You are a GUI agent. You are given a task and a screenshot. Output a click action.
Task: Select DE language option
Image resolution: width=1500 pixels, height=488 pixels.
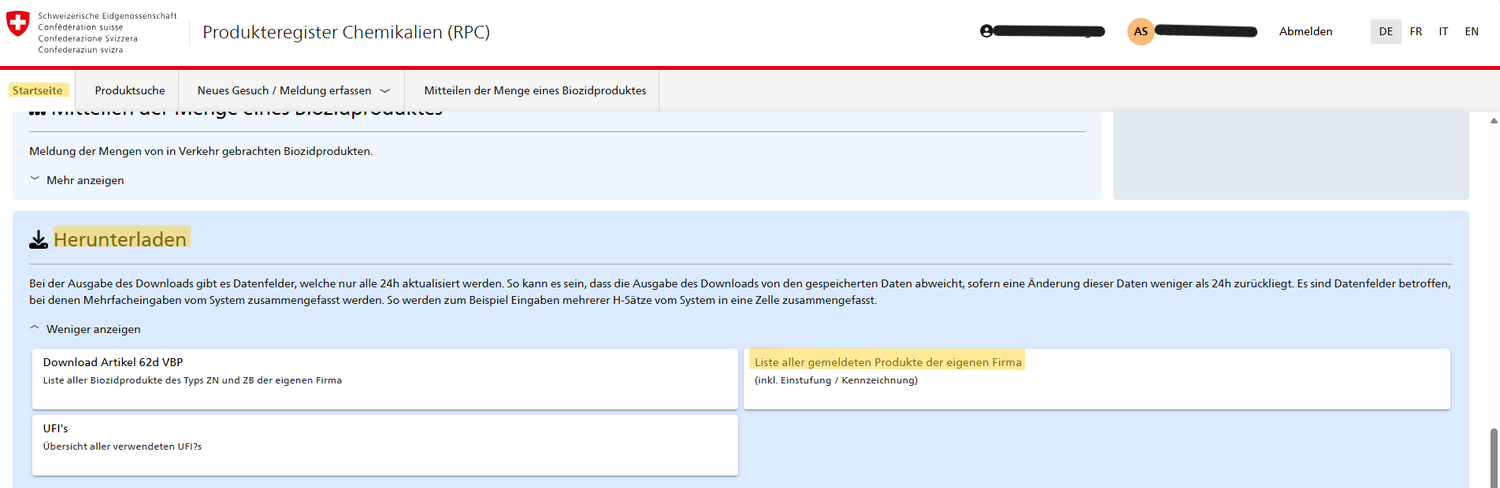(x=1385, y=31)
